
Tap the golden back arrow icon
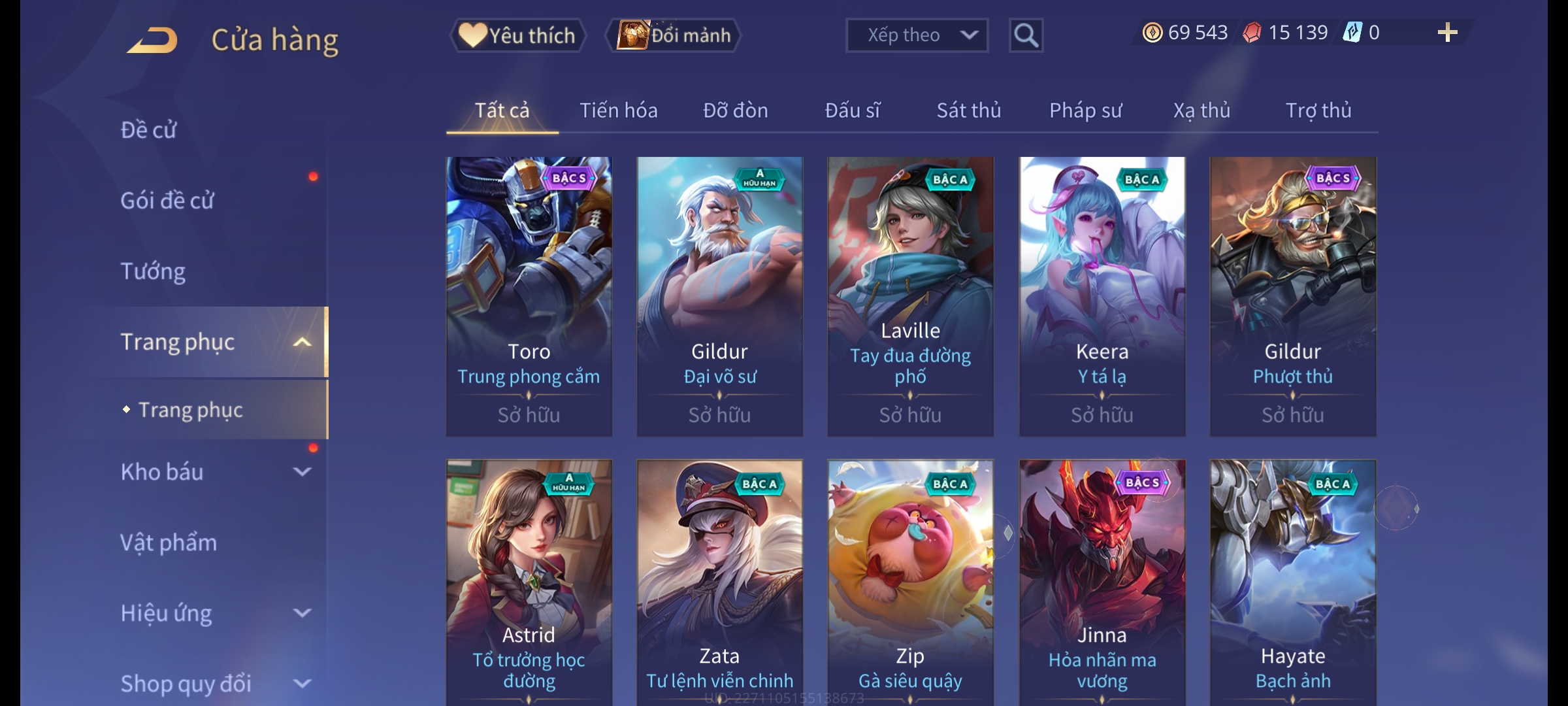point(153,40)
